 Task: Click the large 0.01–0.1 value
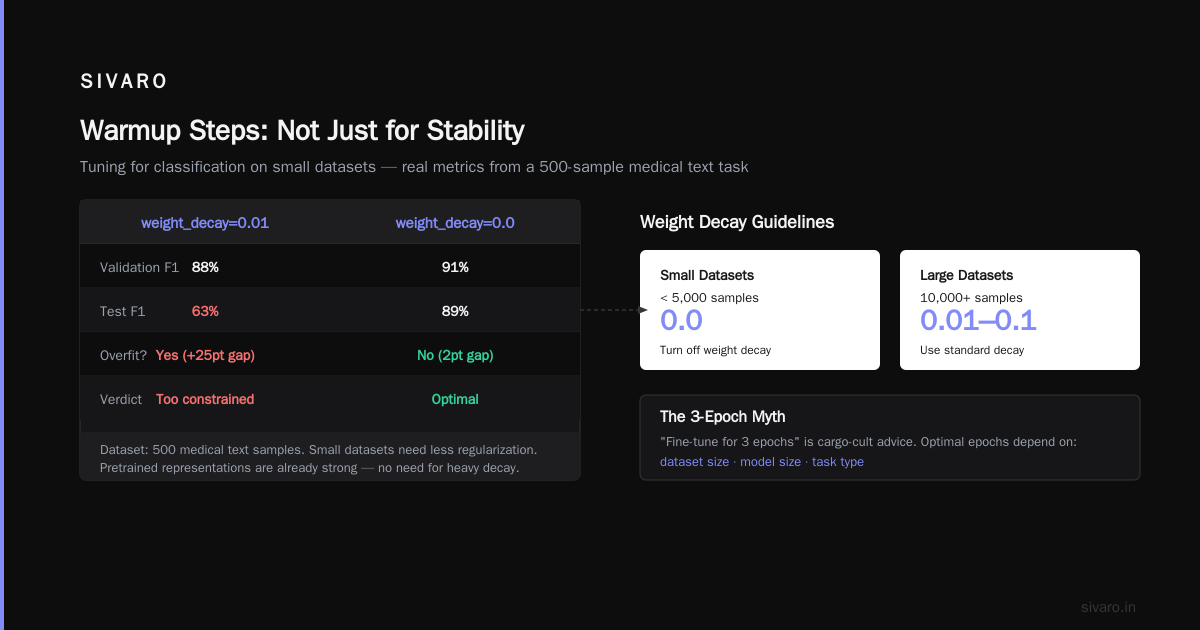pyautogui.click(x=978, y=321)
